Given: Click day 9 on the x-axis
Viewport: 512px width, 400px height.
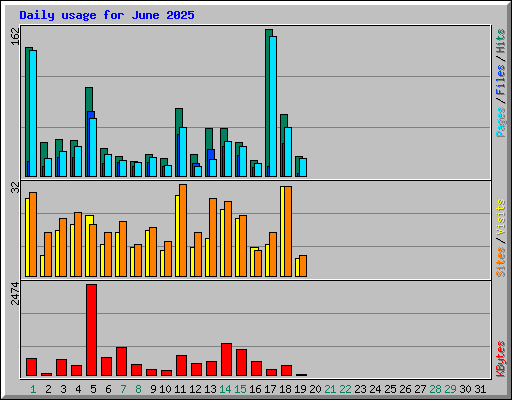Looking at the screenshot, I should coord(153,389).
